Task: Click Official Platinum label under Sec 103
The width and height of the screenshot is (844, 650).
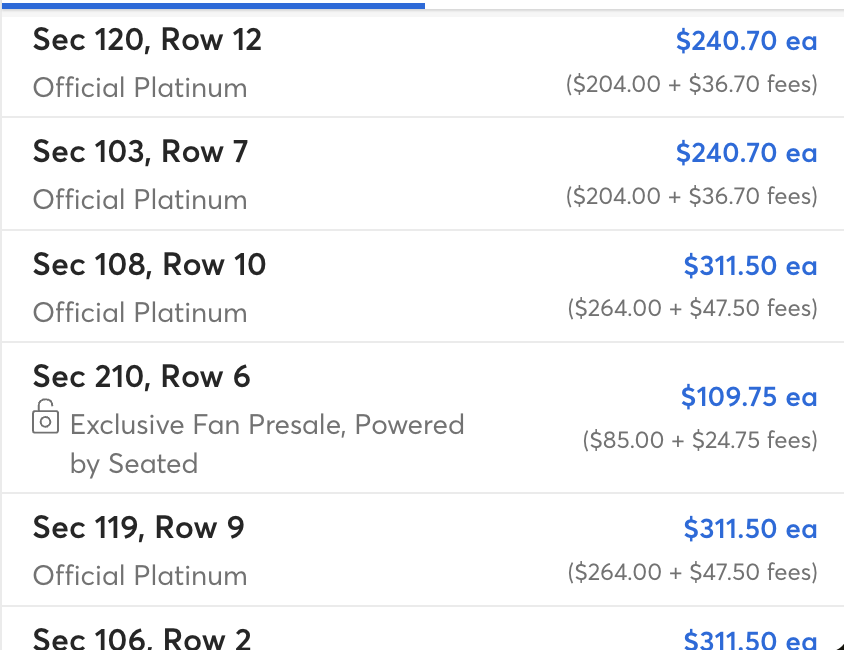Action: (x=140, y=200)
